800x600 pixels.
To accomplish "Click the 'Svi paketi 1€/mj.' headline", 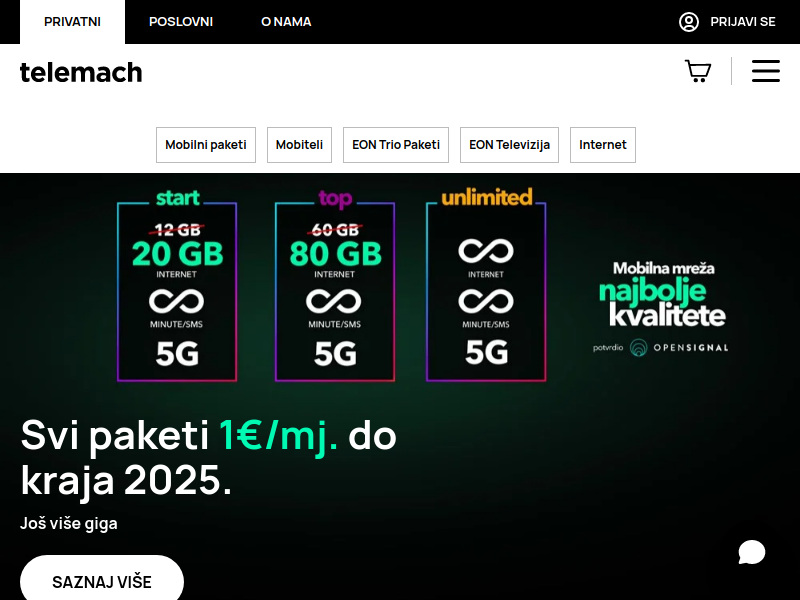I will point(208,457).
